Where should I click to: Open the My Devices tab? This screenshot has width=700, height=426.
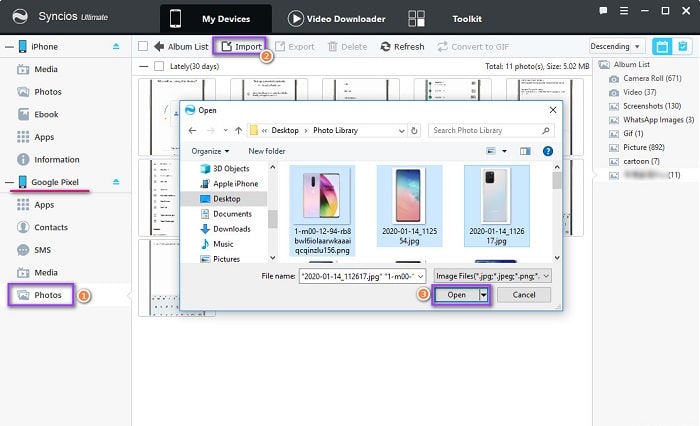pos(216,19)
